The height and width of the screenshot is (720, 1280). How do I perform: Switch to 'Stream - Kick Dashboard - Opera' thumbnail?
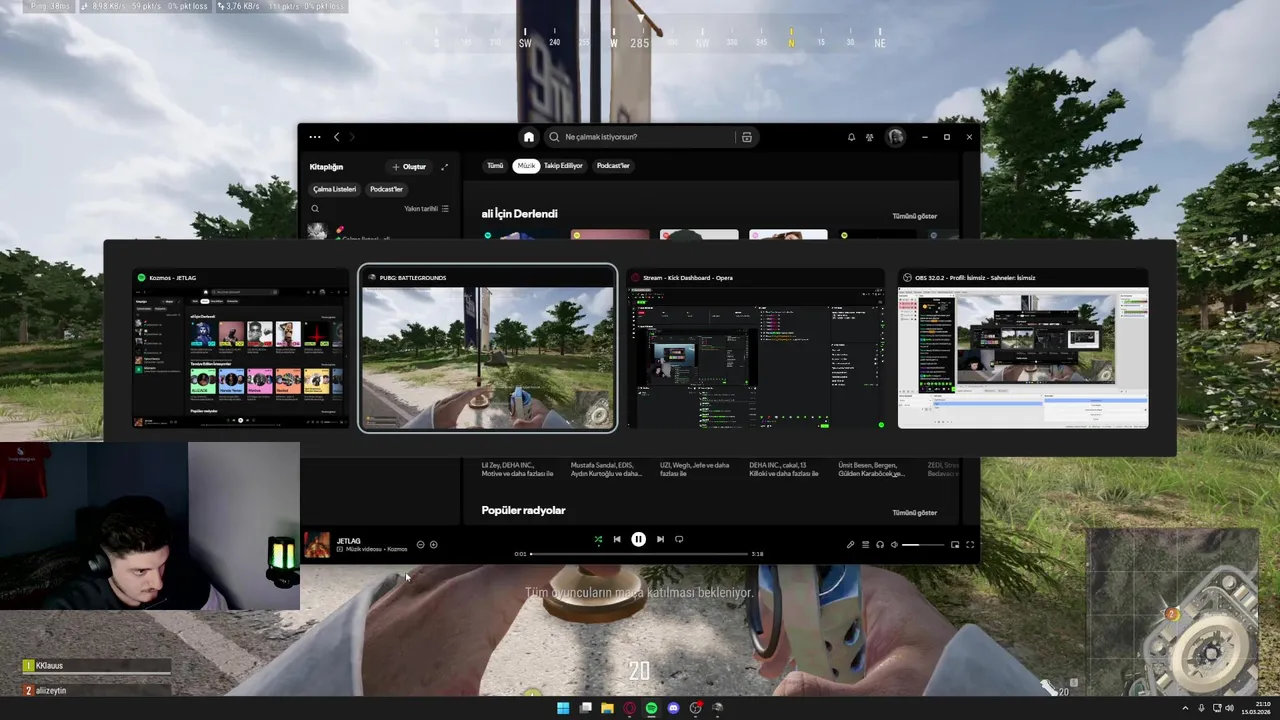point(755,349)
